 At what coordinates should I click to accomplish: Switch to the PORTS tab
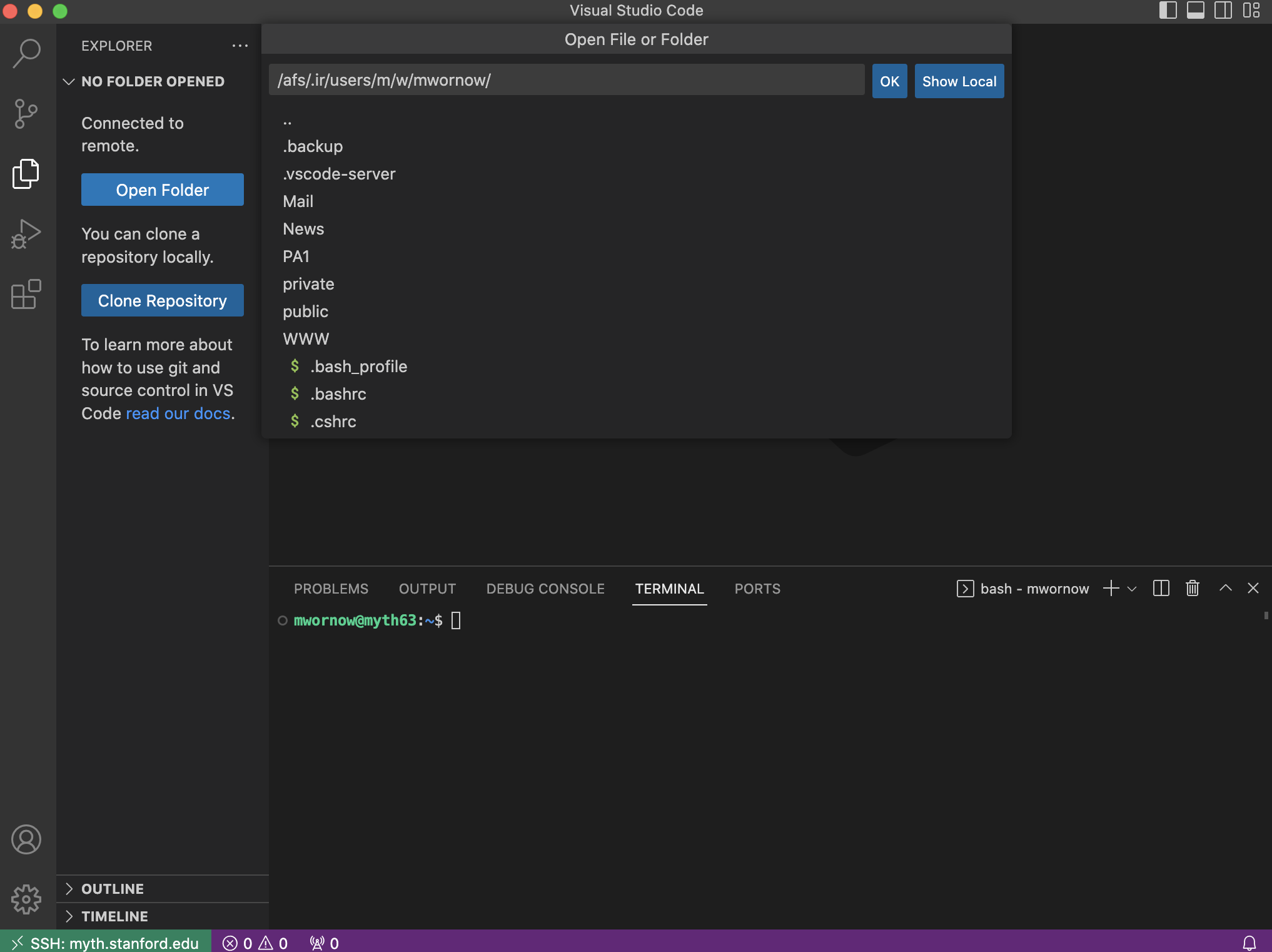coord(757,589)
